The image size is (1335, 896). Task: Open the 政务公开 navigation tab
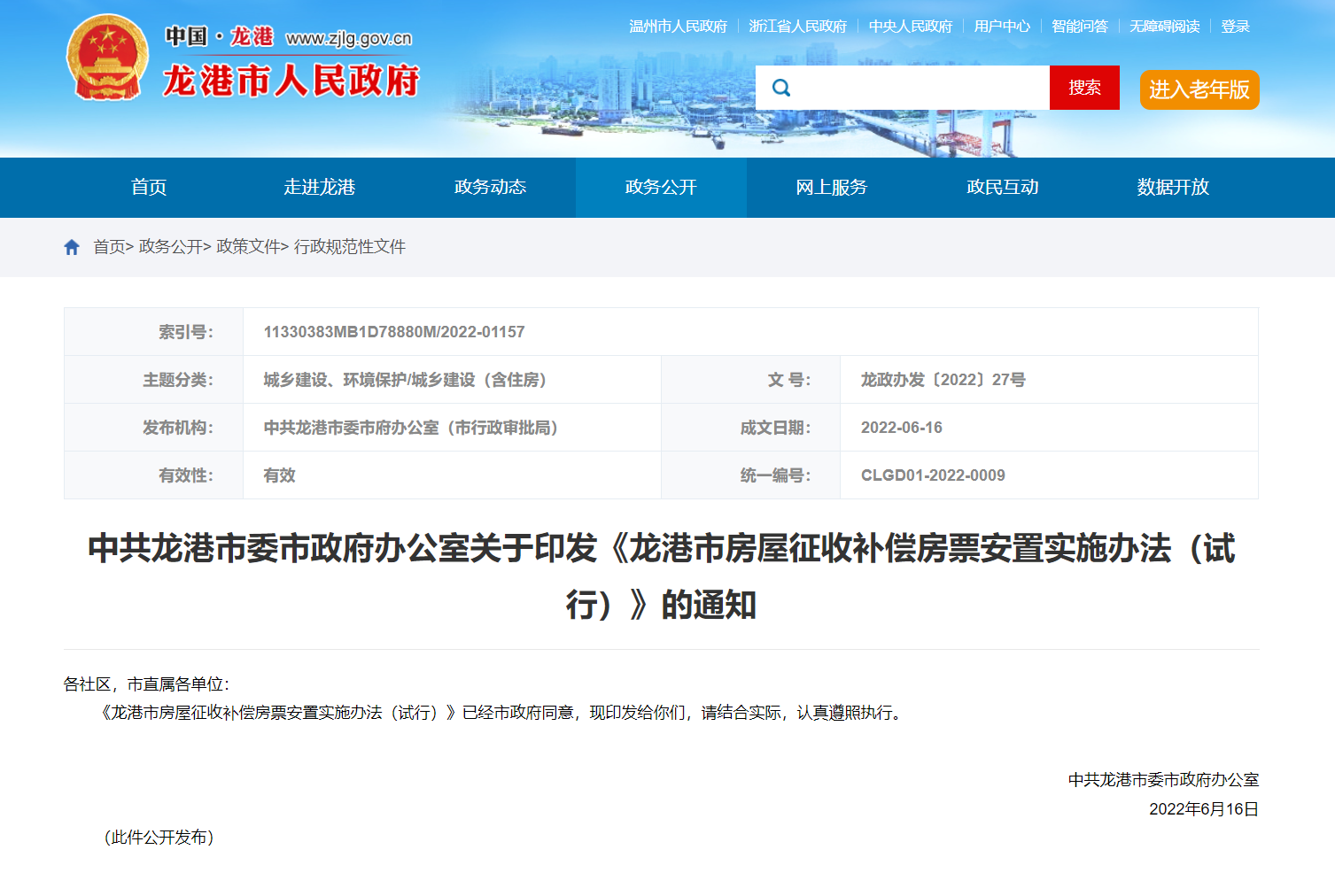(661, 188)
